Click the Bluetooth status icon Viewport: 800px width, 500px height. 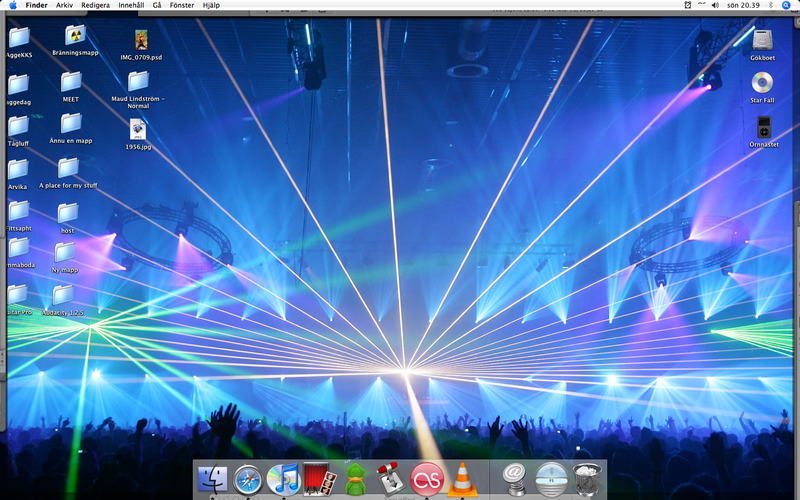click(770, 5)
